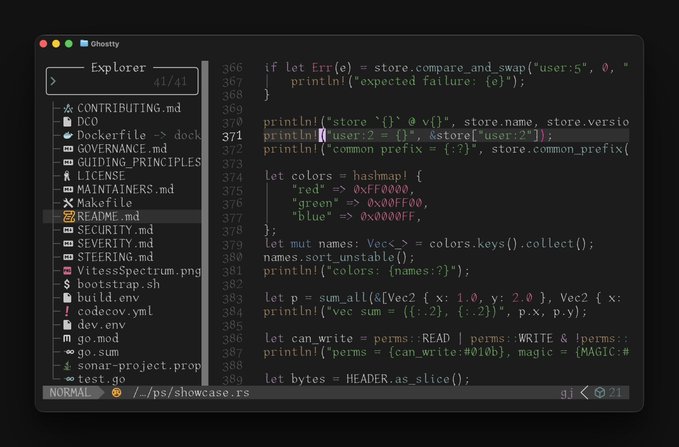The image size is (679, 447).
Task: Click the NORMAL mode indicator
Action: click(70, 392)
